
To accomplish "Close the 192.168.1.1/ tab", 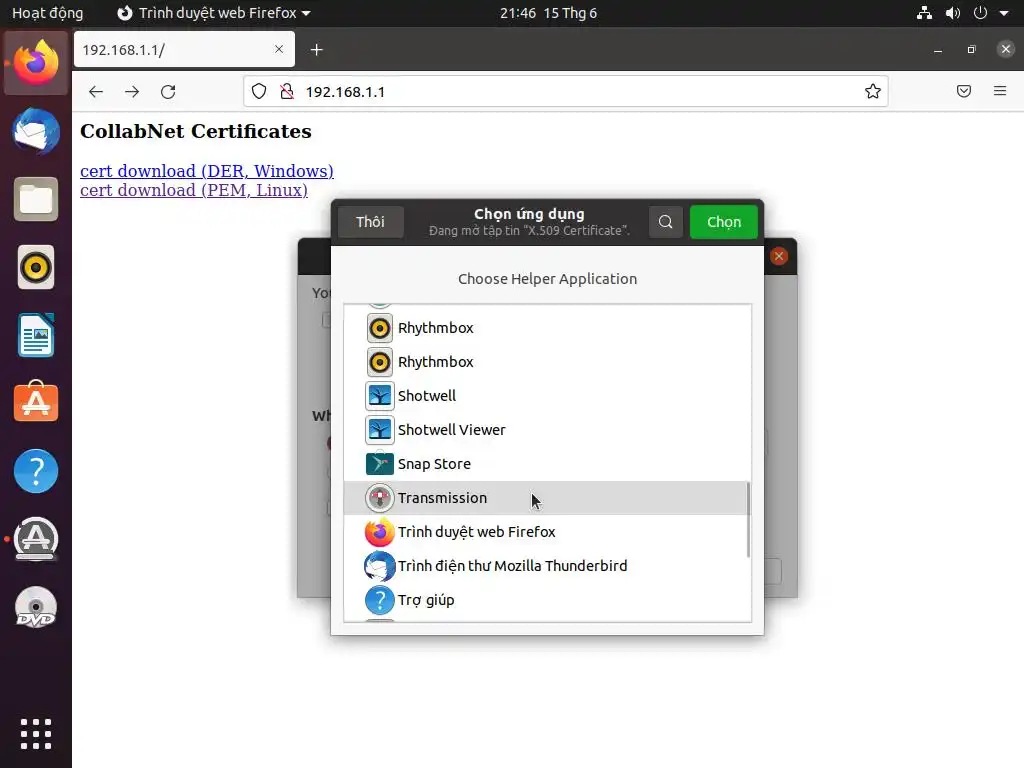I will 279,49.
